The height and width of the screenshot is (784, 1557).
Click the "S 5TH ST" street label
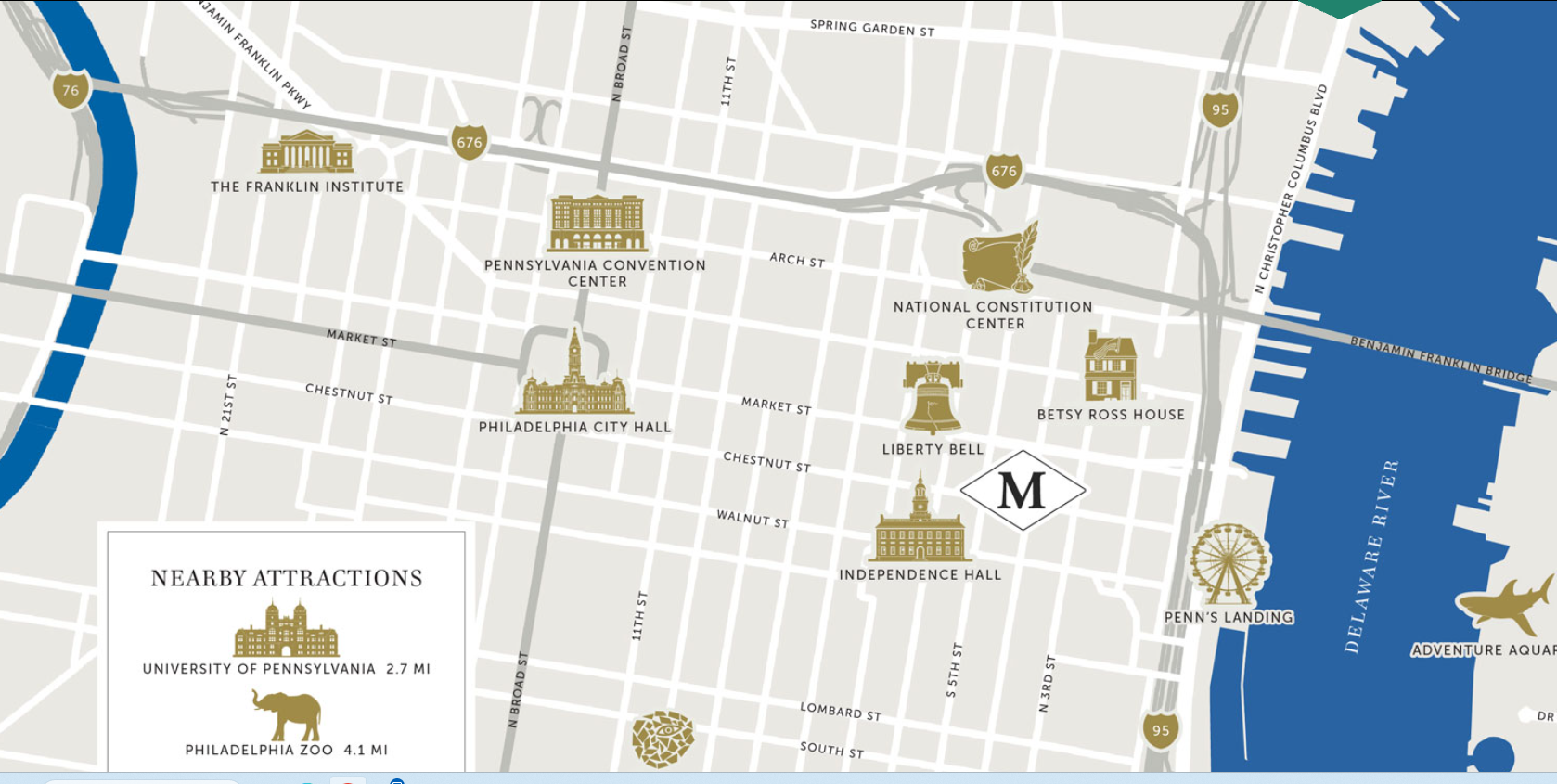tap(954, 670)
